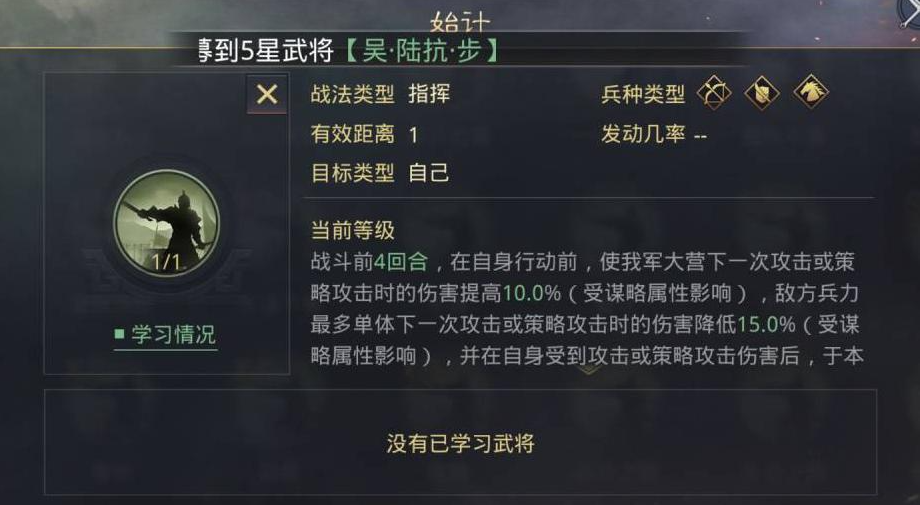Image resolution: width=920 pixels, height=505 pixels.
Task: Click the 有效距离 value 1
Action: point(413,135)
